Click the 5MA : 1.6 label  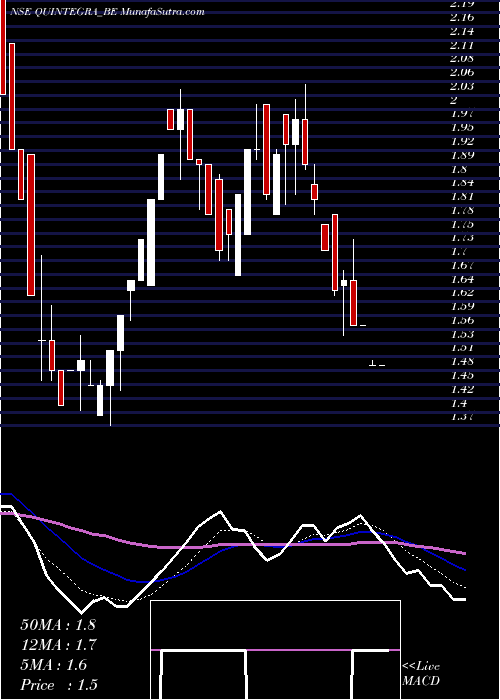[54, 665]
